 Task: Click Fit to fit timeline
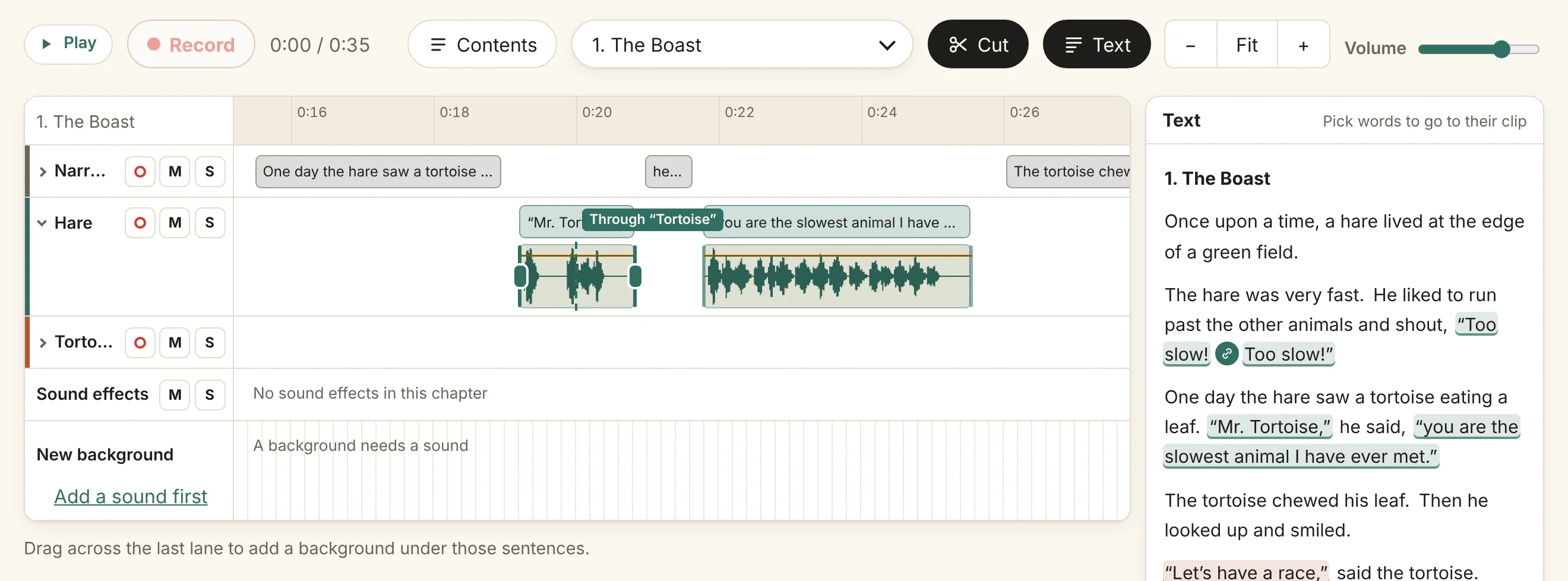pyautogui.click(x=1246, y=45)
